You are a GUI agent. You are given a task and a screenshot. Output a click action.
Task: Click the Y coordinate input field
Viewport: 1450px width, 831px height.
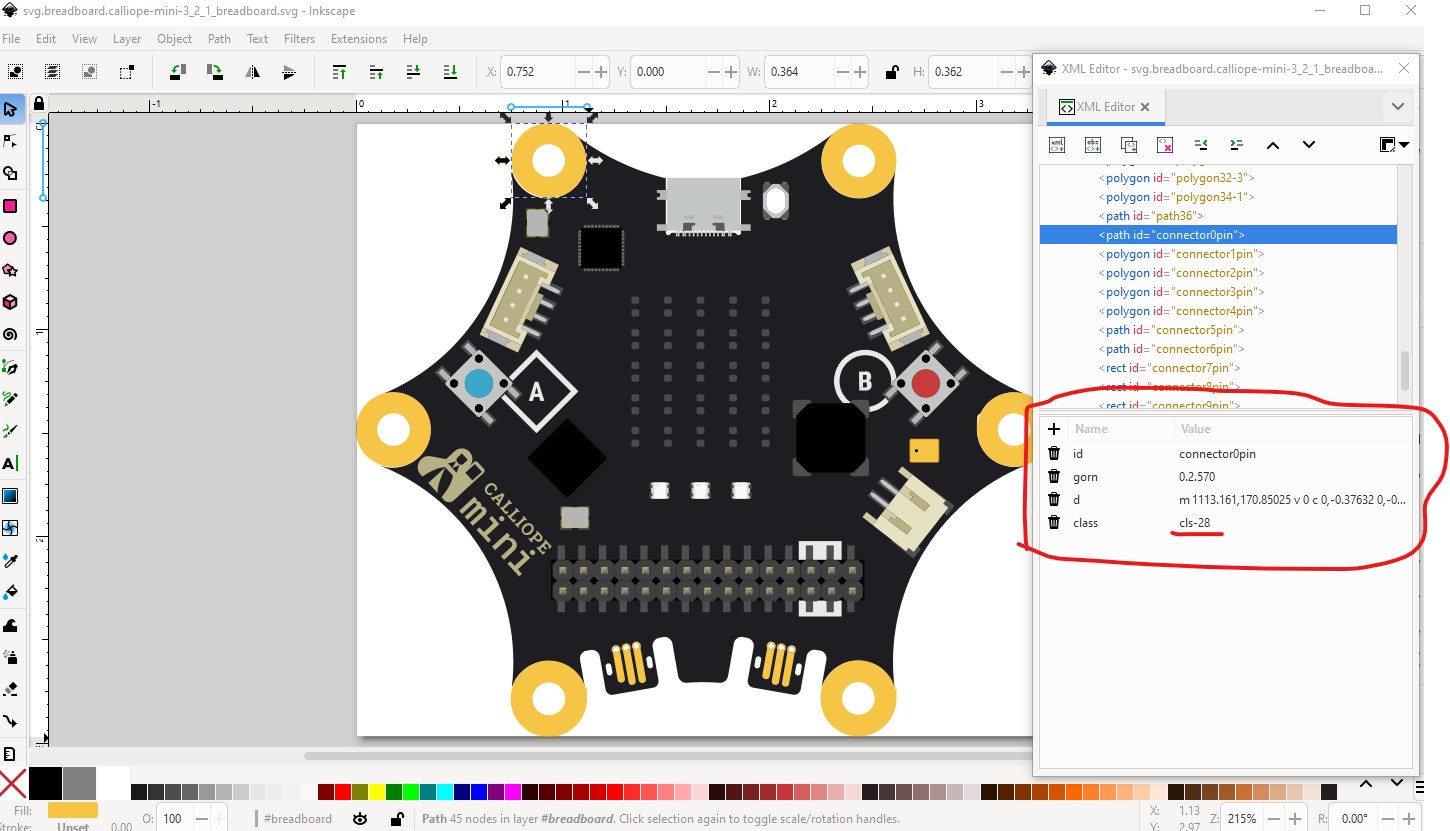point(667,72)
